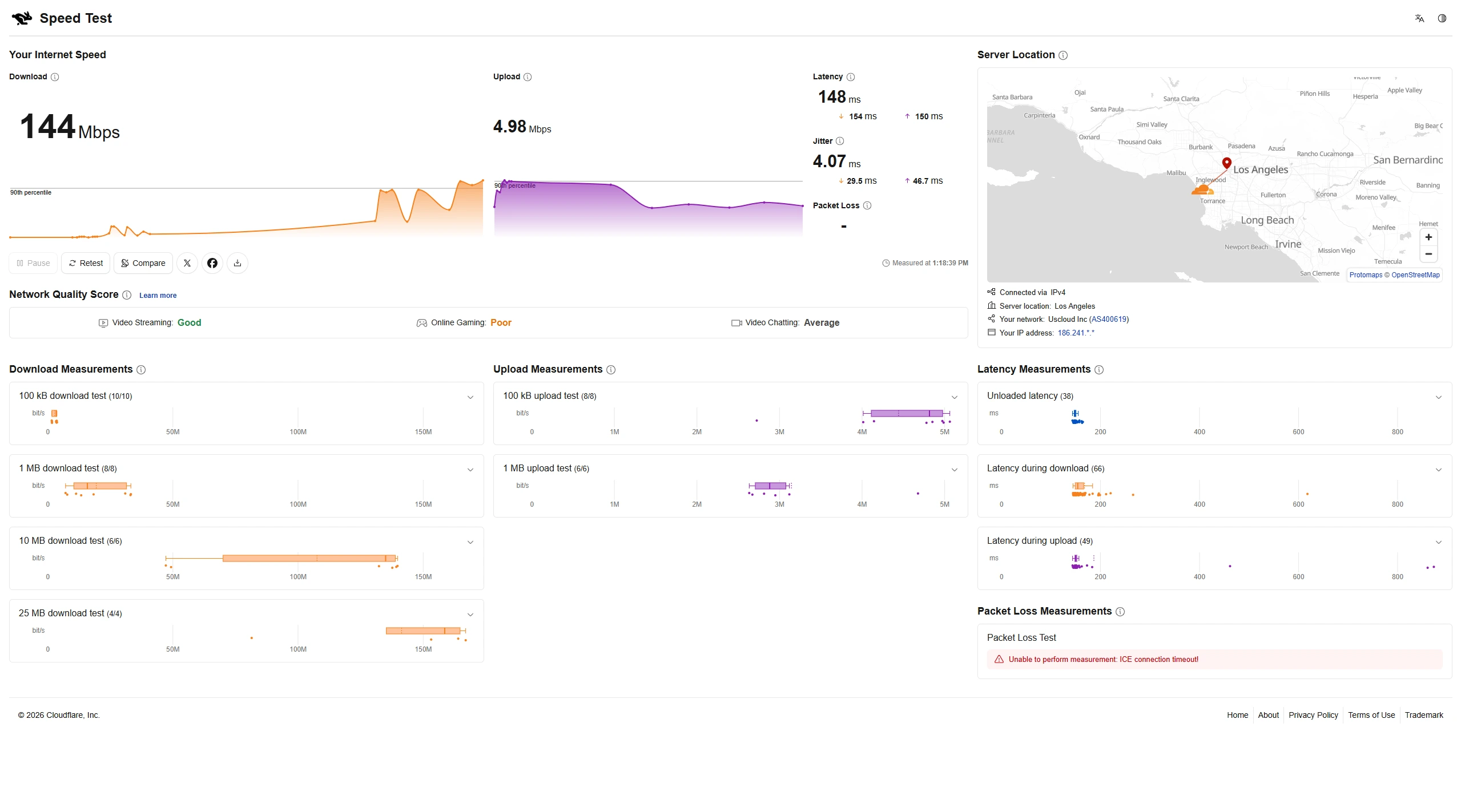Click the Upload Measurements info icon
This screenshot has width=1461, height=812.
[611, 370]
